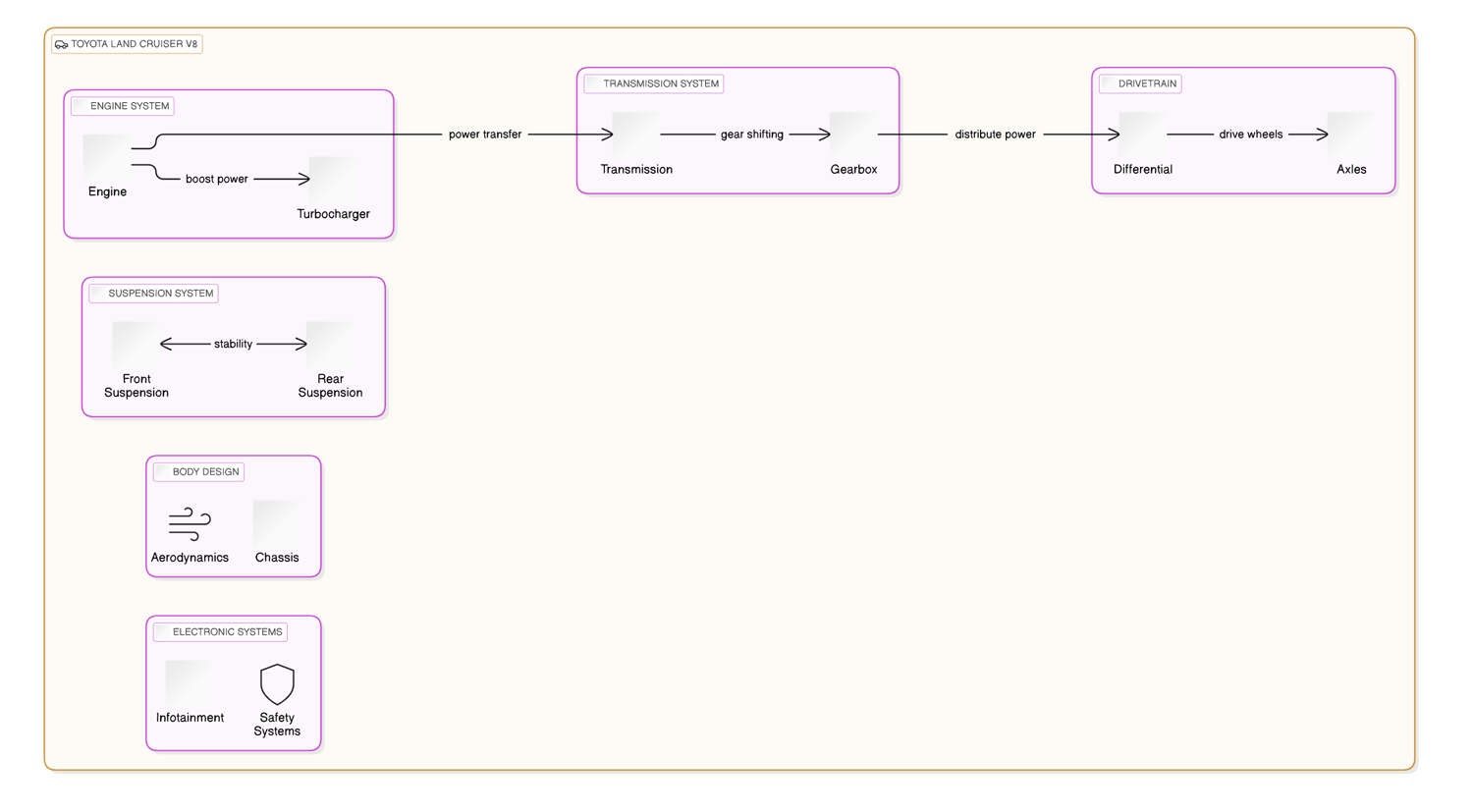Select the Front Suspension node icon
The image size is (1473, 812).
(136, 345)
